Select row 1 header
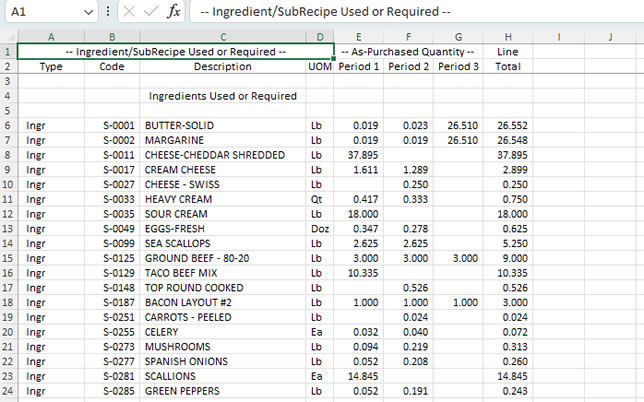The image size is (644, 402). coord(8,52)
